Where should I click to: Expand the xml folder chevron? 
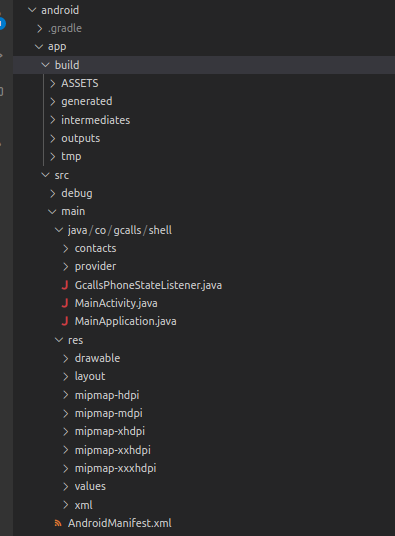[66, 505]
